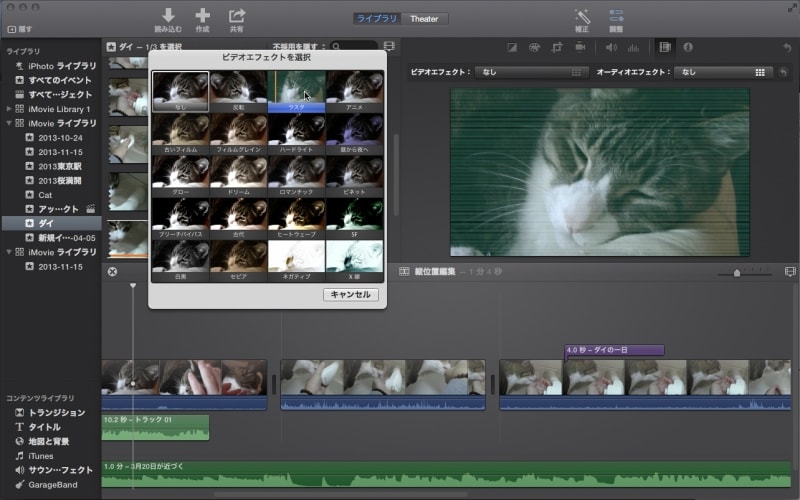800x500 pixels.
Task: Select トランジション in content library
Action: coord(56,413)
